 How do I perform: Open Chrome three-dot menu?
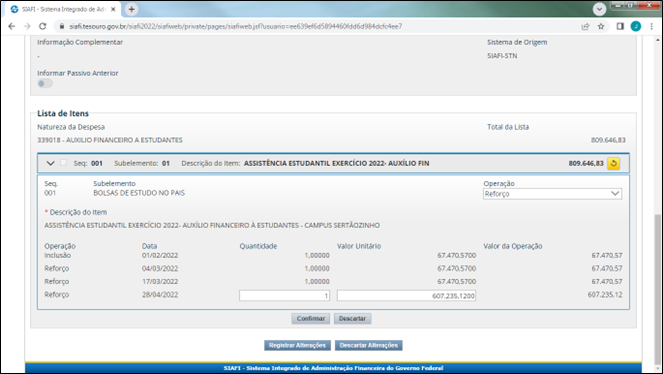pyautogui.click(x=652, y=26)
